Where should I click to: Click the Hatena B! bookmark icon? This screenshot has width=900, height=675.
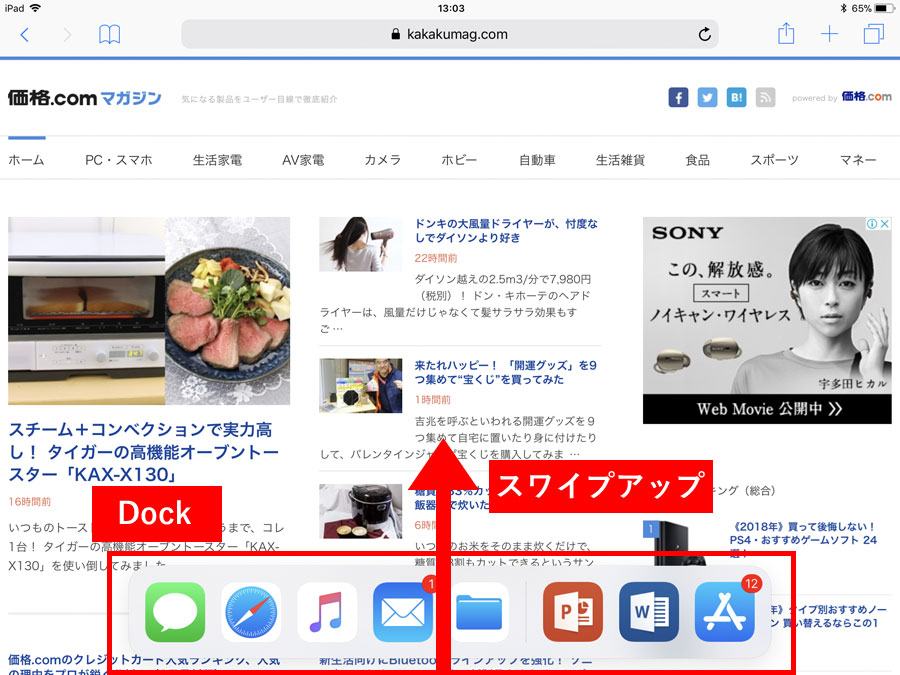736,98
